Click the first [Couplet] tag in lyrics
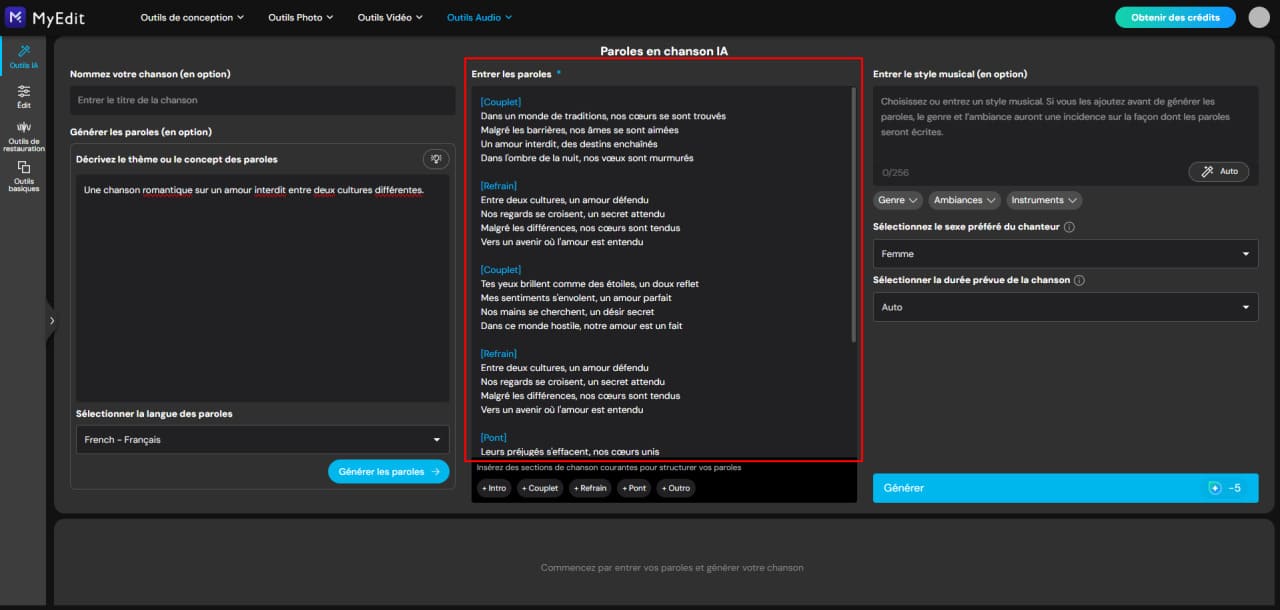The height and width of the screenshot is (610, 1280). point(501,102)
